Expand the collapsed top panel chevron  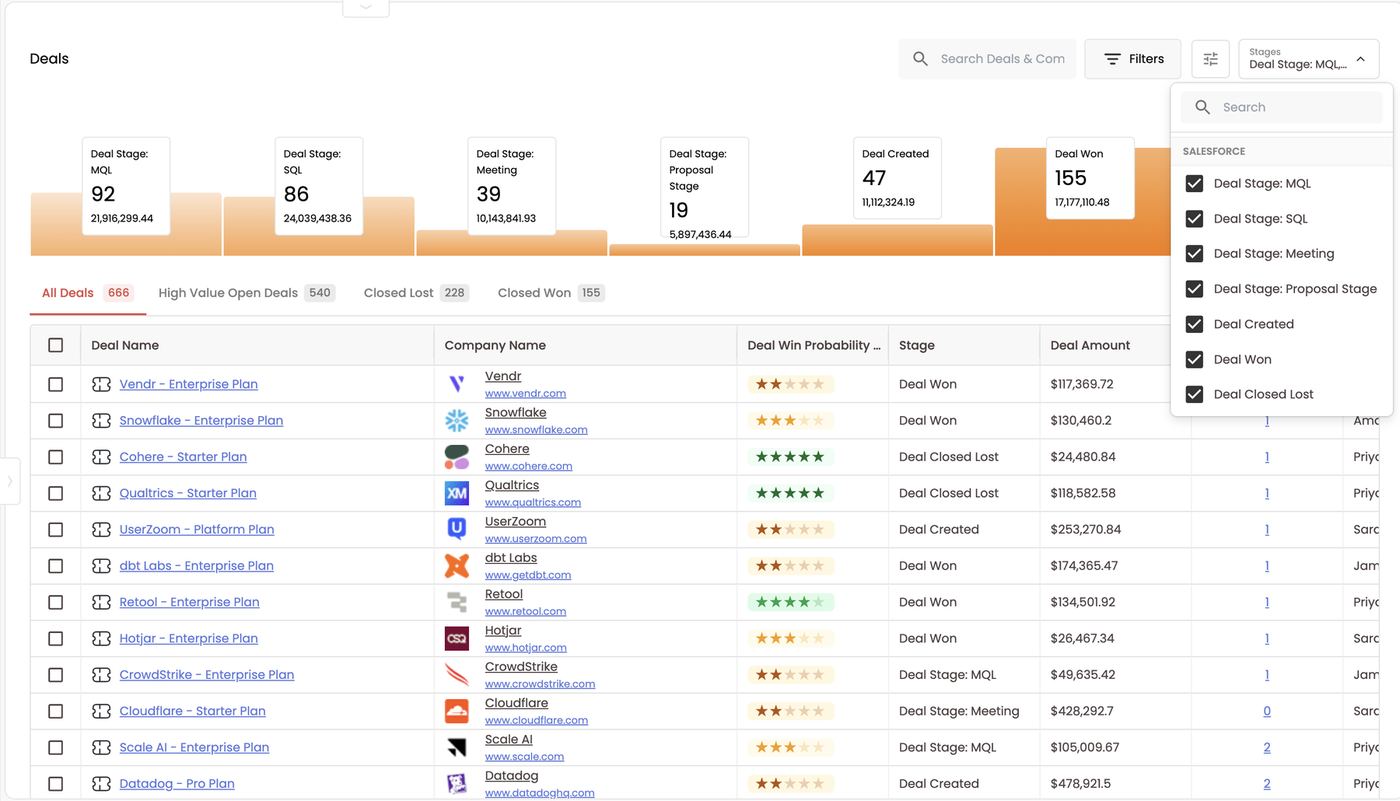366,7
